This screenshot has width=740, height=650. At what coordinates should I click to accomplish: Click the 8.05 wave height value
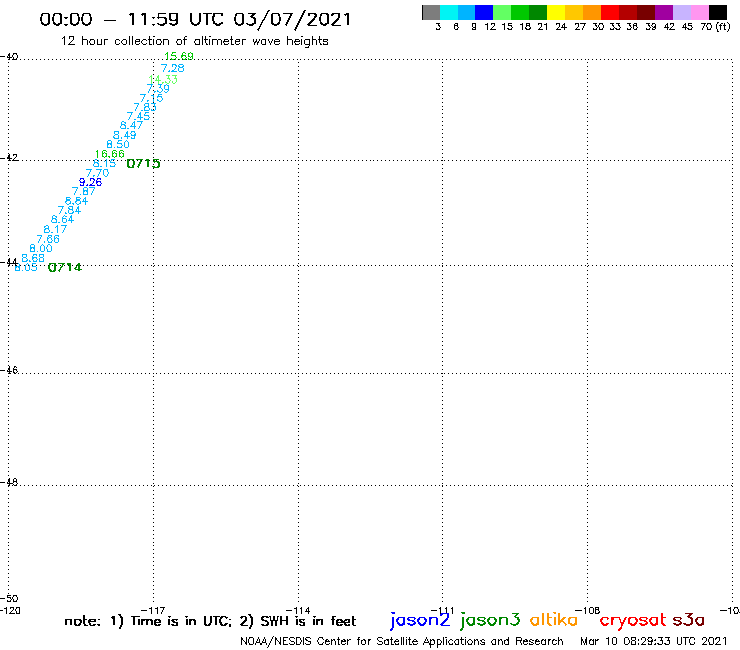[x=26, y=268]
